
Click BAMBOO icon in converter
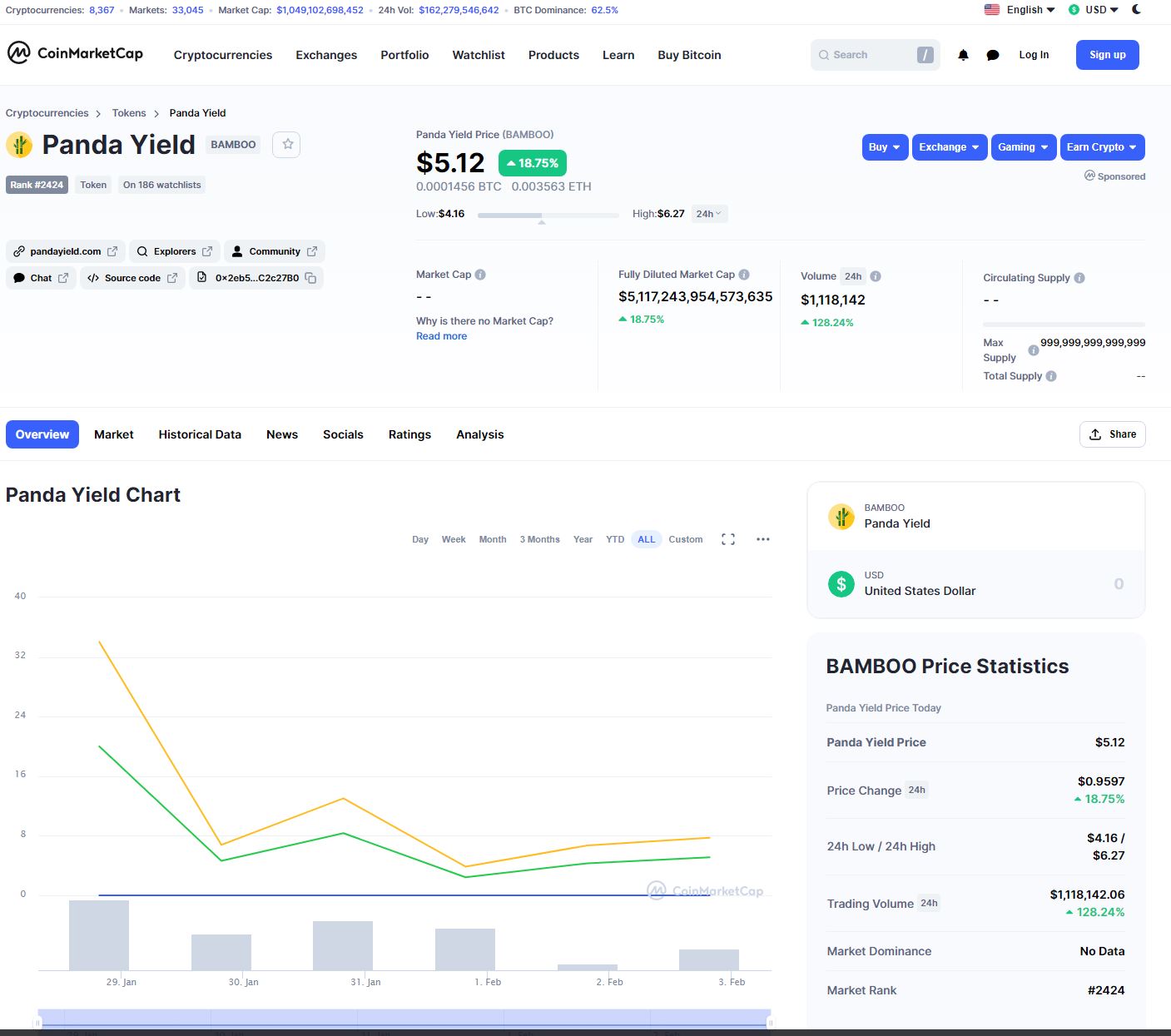[x=841, y=517]
